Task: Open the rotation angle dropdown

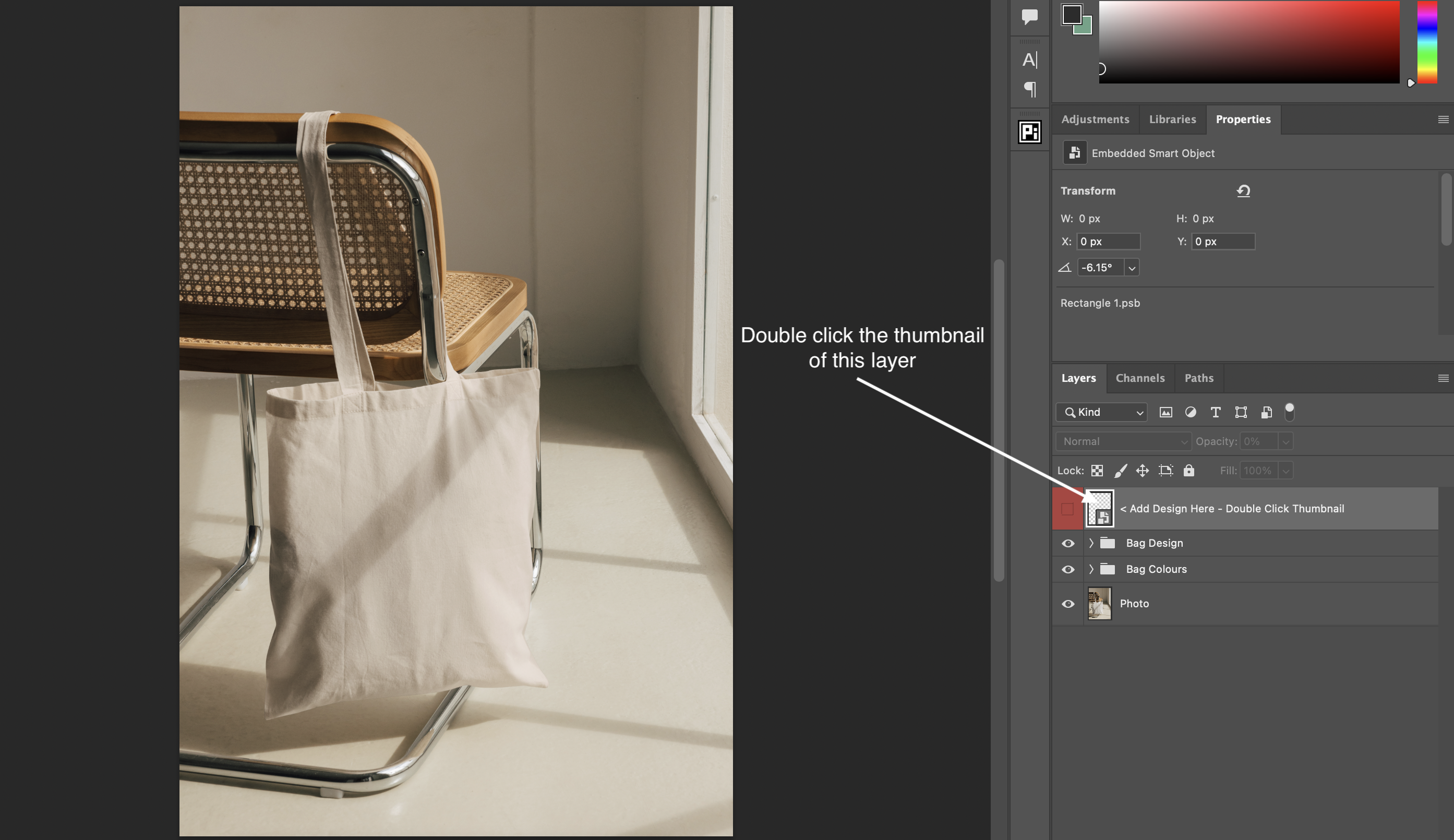Action: [x=1132, y=268]
